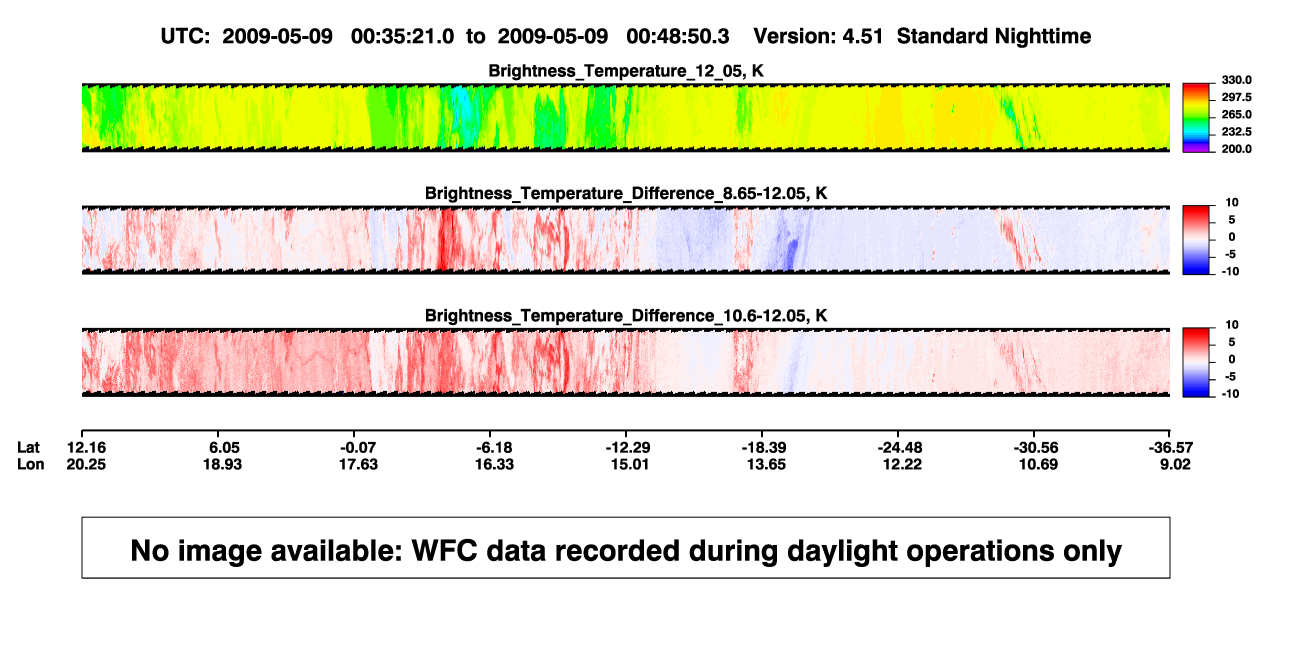Click latitude value '-0.07'
1300x667 pixels.
click(360, 446)
